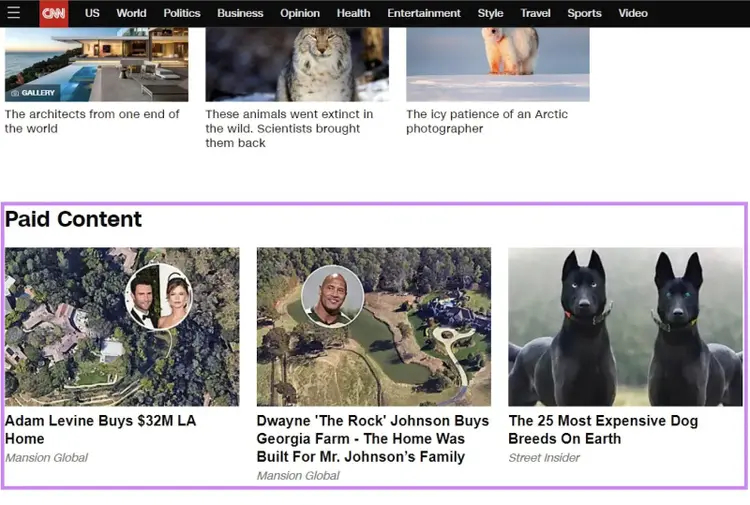Click the Gallery badge on the house photo
750x505 pixels.
33,93
